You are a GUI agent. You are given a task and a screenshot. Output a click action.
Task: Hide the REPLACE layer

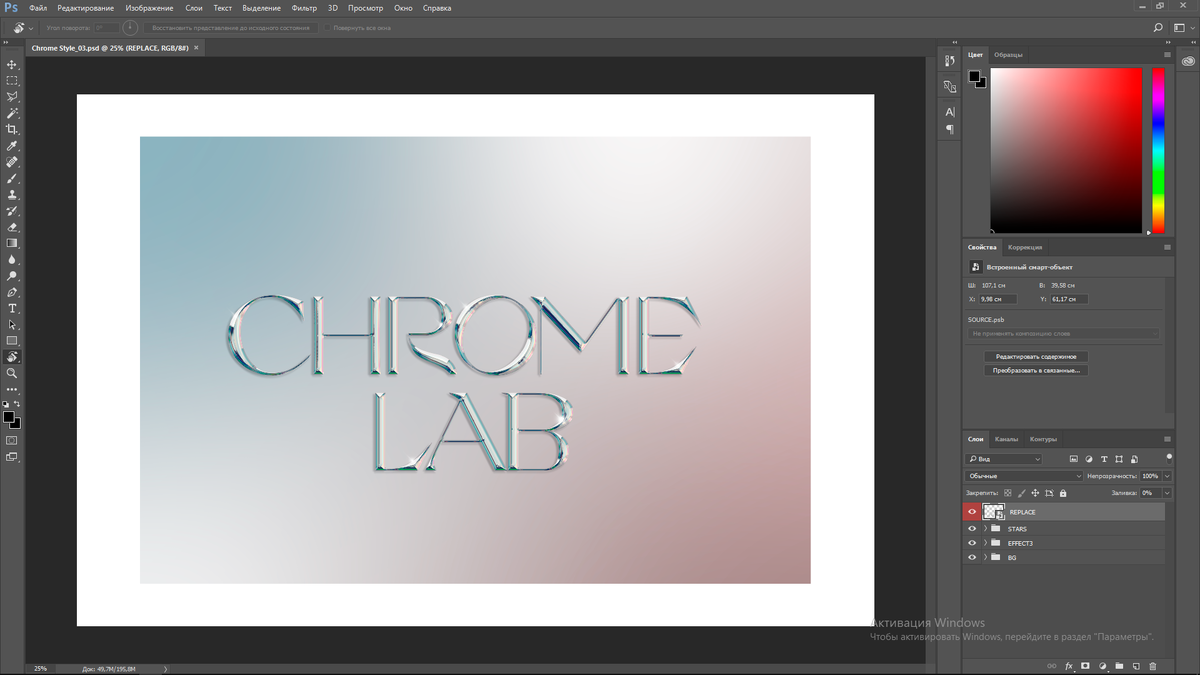click(x=972, y=512)
